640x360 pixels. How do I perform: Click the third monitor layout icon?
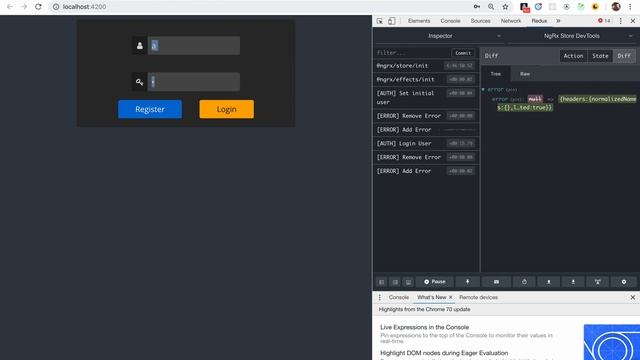[408, 282]
